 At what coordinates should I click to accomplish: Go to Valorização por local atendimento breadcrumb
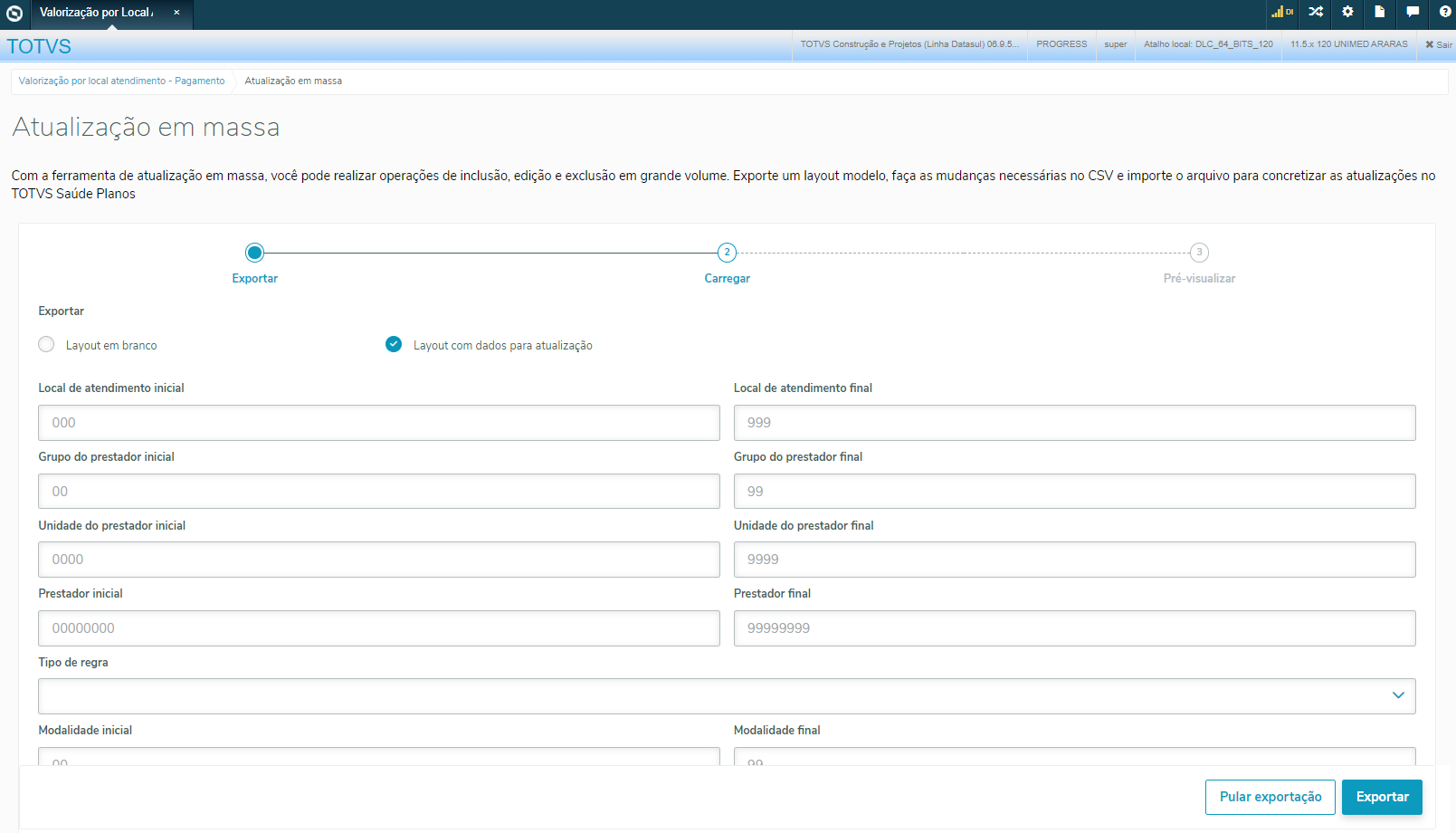coord(122,81)
